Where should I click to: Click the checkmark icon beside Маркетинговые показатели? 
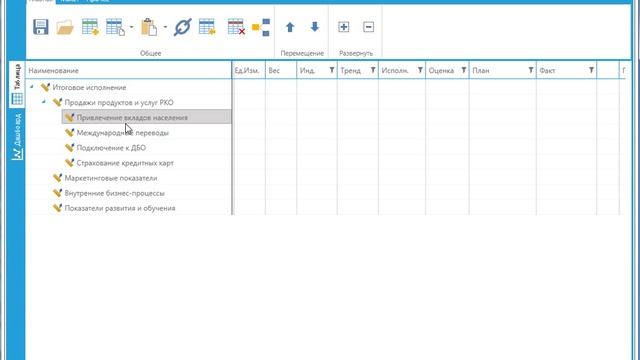57,178
